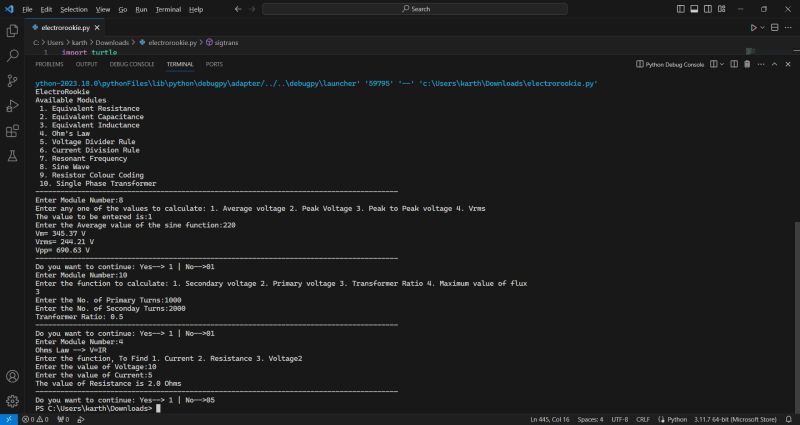
Task: Open the File menu
Action: (x=27, y=9)
